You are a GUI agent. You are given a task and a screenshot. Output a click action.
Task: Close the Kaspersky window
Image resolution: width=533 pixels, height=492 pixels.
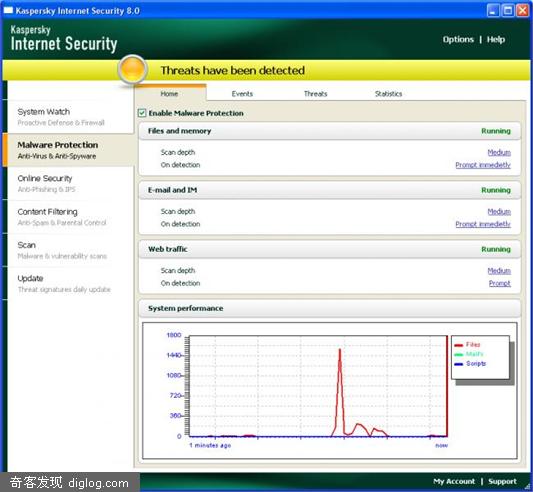(522, 11)
